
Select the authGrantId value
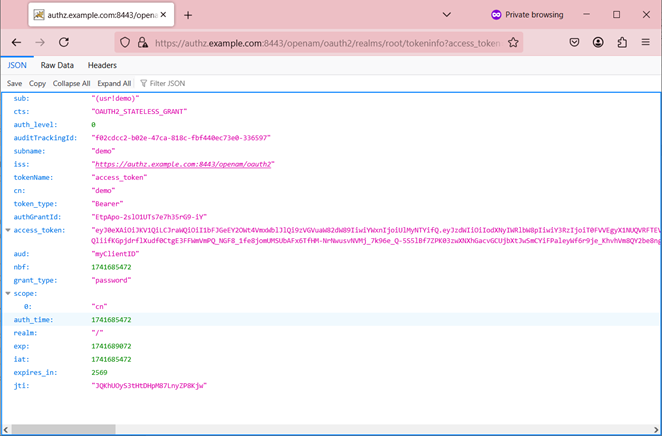[149, 217]
